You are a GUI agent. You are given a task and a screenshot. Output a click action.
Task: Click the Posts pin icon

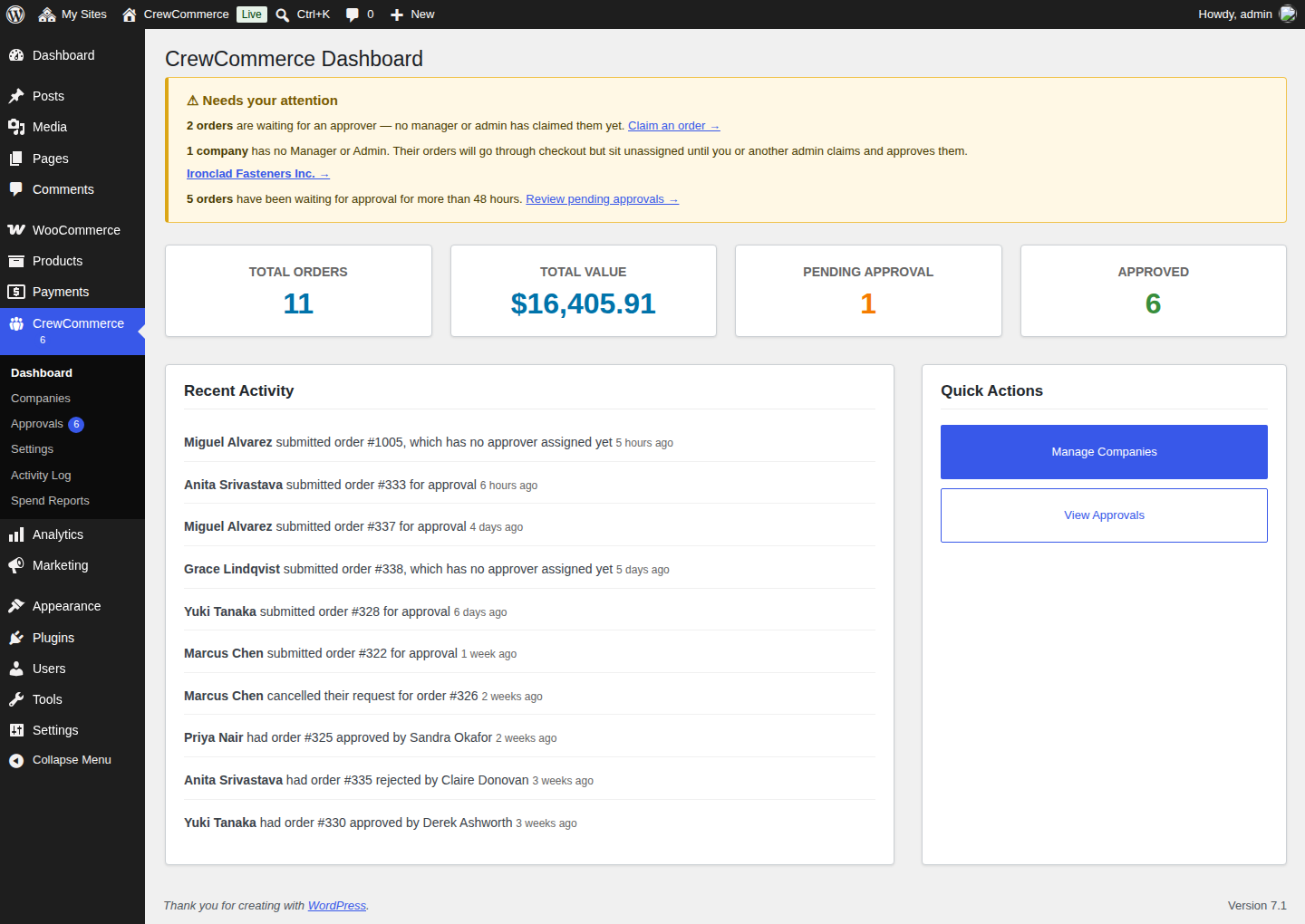click(x=16, y=96)
